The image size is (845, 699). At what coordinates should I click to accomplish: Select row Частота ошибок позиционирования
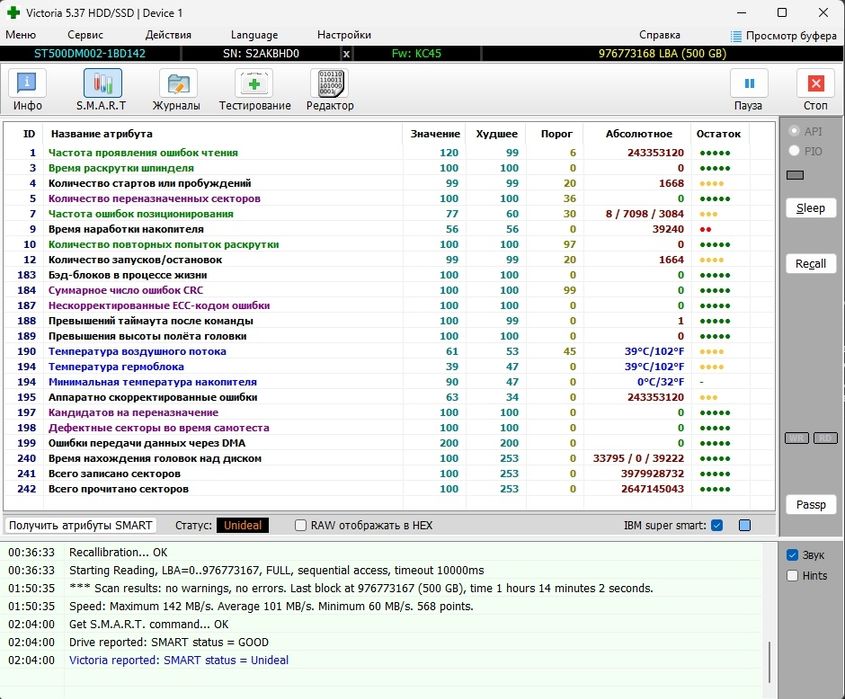tap(389, 214)
